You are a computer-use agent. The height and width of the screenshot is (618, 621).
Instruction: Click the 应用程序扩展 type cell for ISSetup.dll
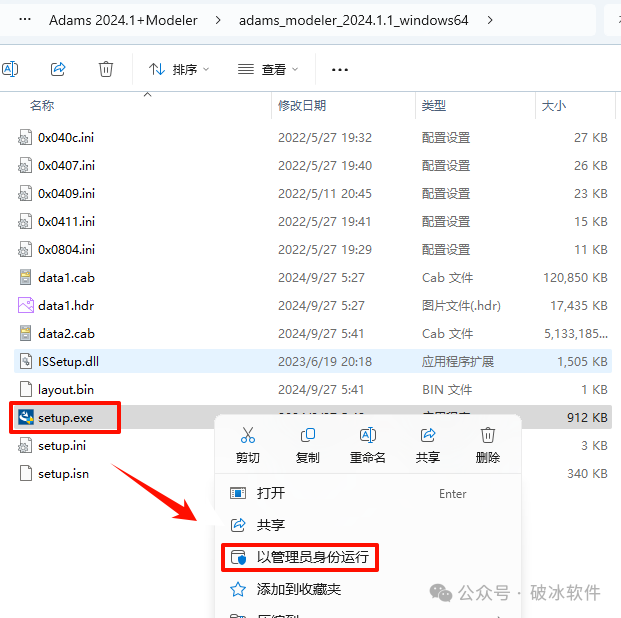tap(458, 362)
